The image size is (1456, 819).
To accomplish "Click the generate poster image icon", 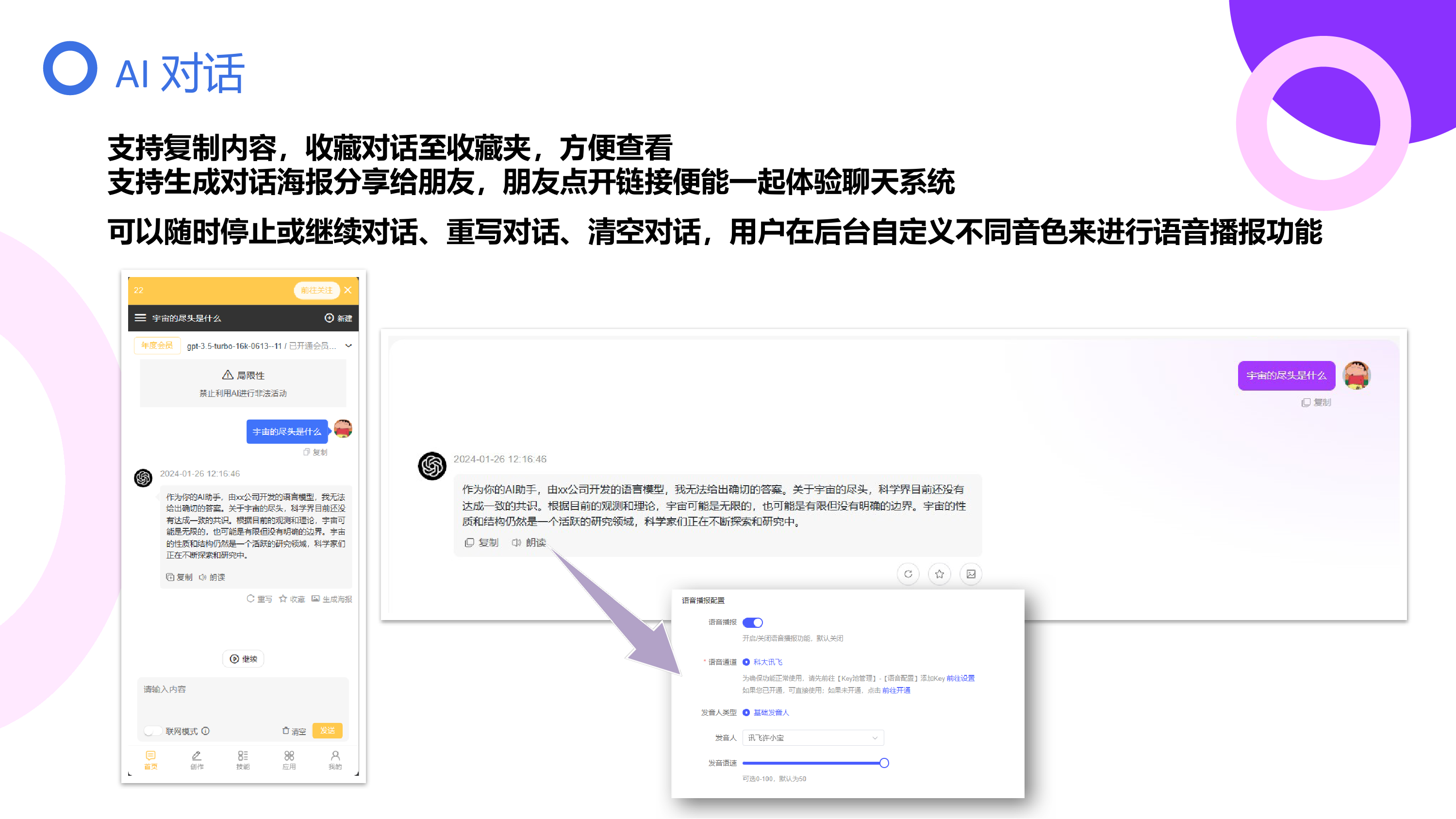I will [x=971, y=573].
